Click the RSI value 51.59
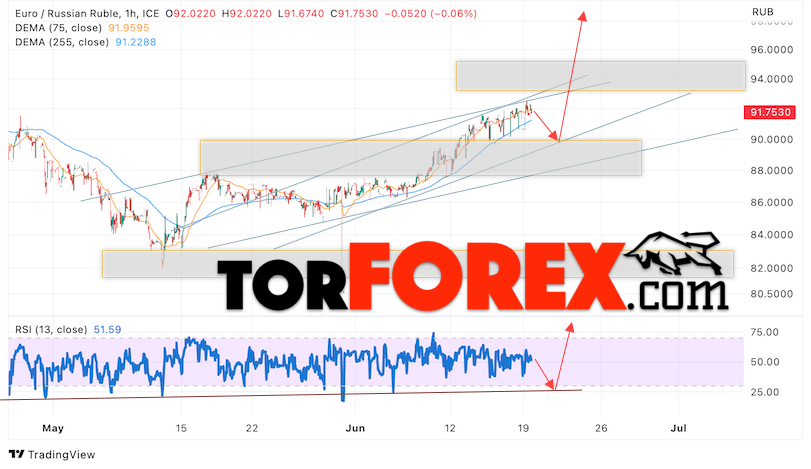This screenshot has width=811, height=469. [x=107, y=329]
